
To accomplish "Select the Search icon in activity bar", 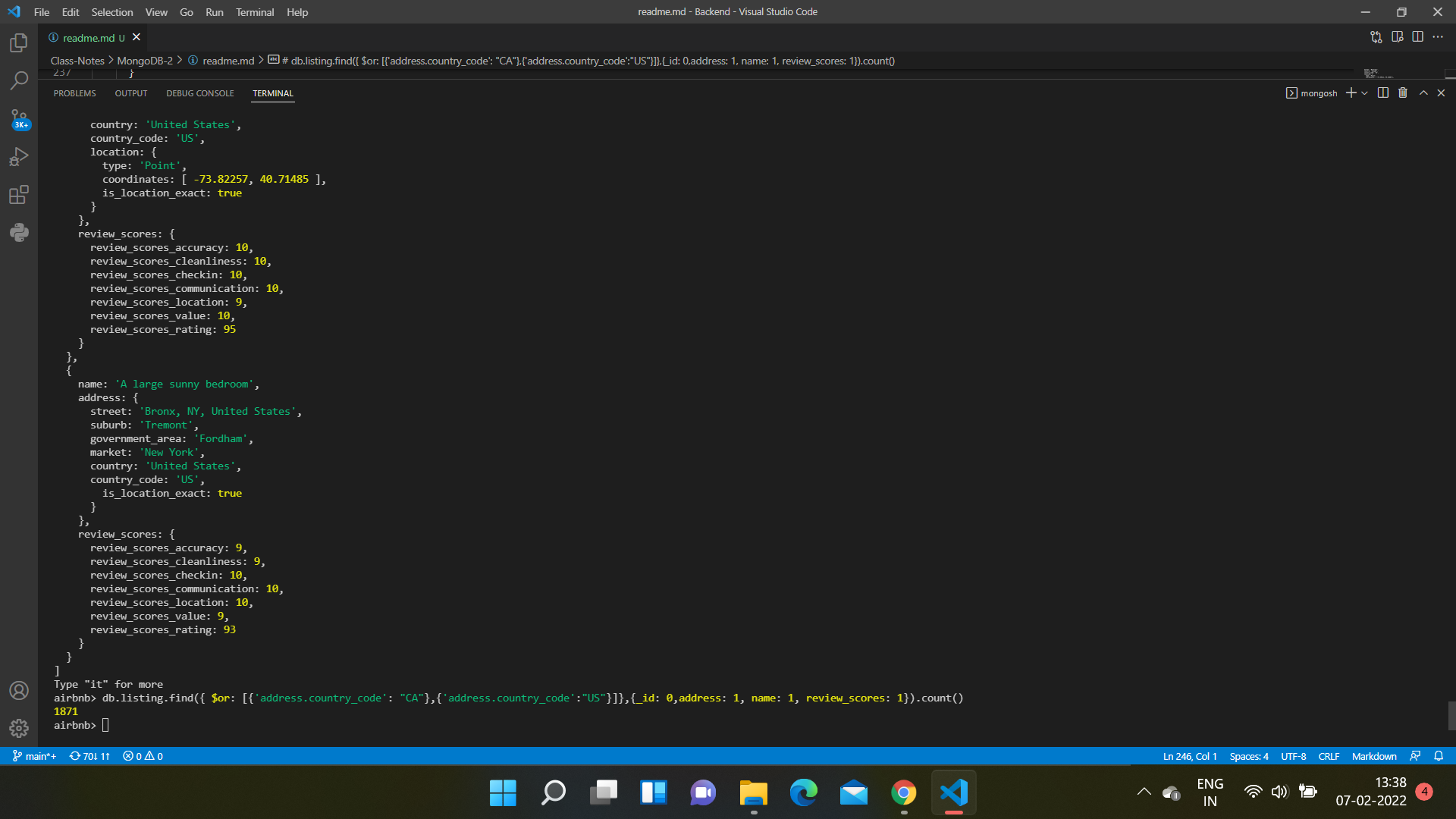I will [18, 80].
